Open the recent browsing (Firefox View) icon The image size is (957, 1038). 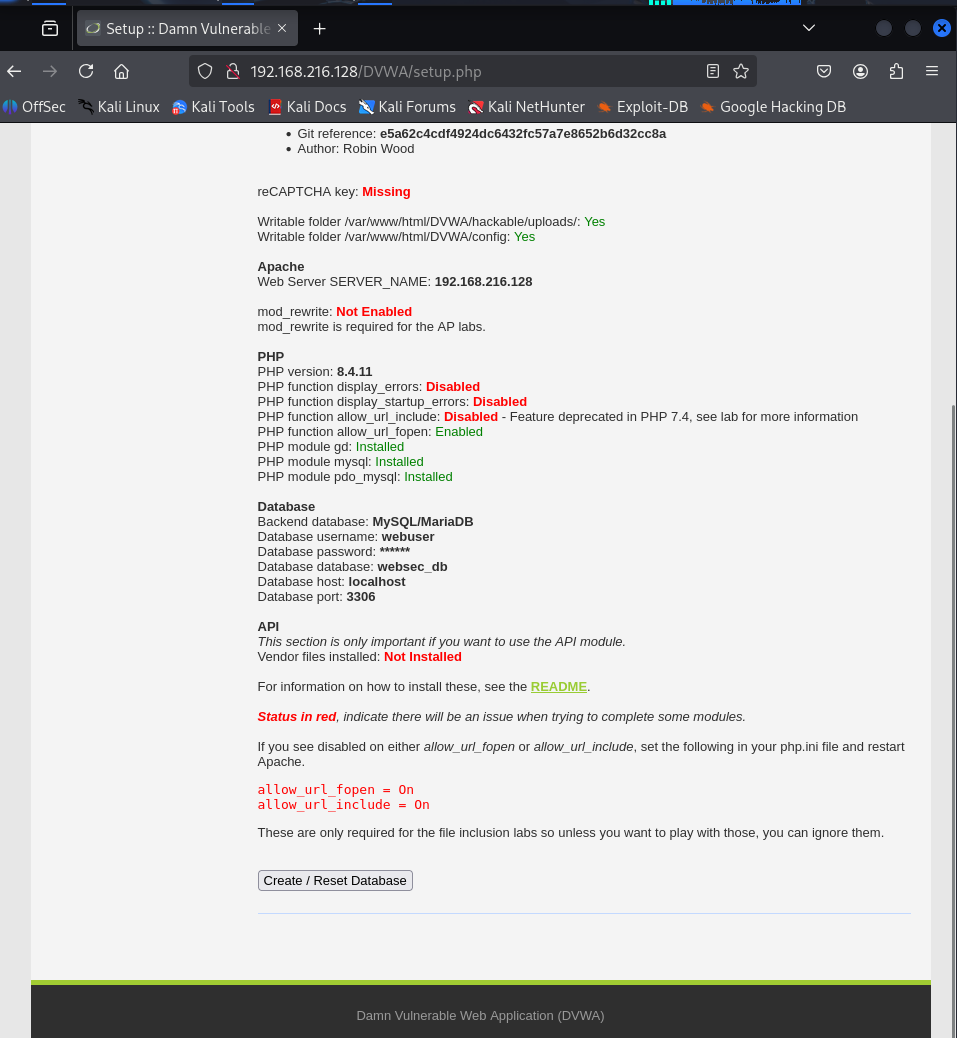(x=50, y=28)
